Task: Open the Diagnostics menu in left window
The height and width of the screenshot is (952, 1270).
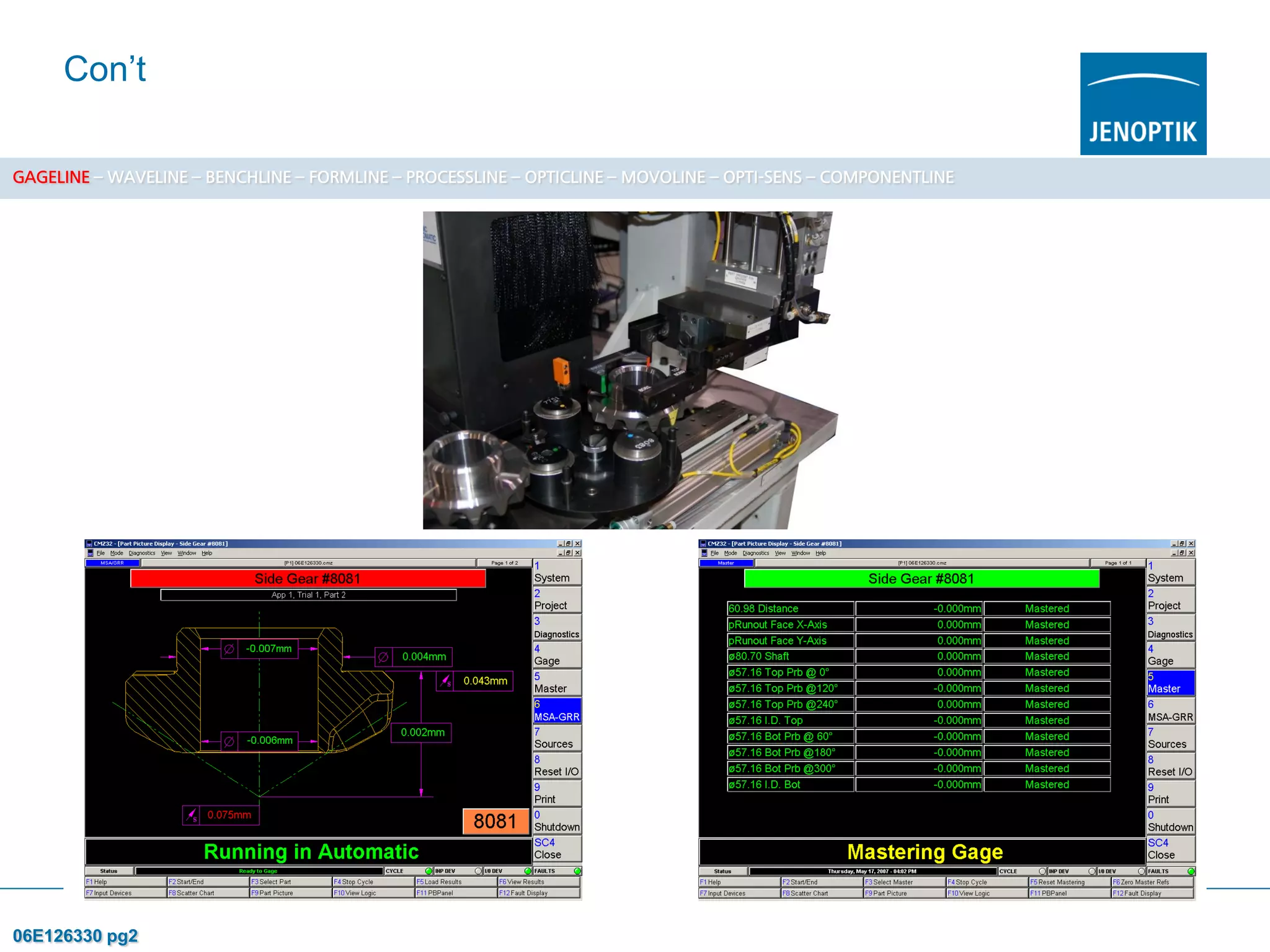Action: click(x=141, y=553)
